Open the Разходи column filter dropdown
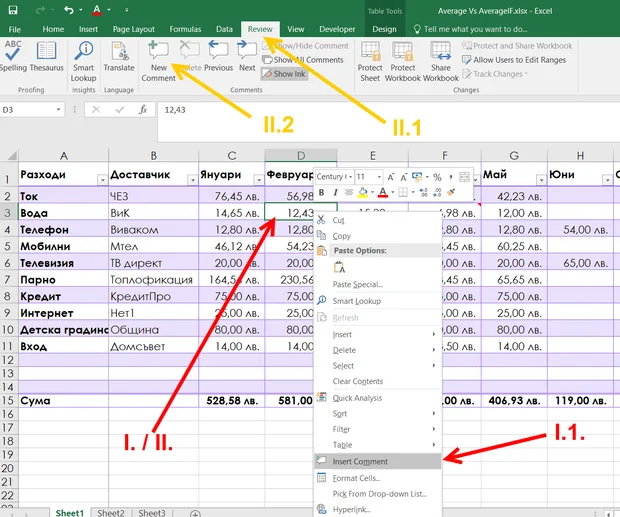This screenshot has height=517, width=620. click(x=102, y=180)
